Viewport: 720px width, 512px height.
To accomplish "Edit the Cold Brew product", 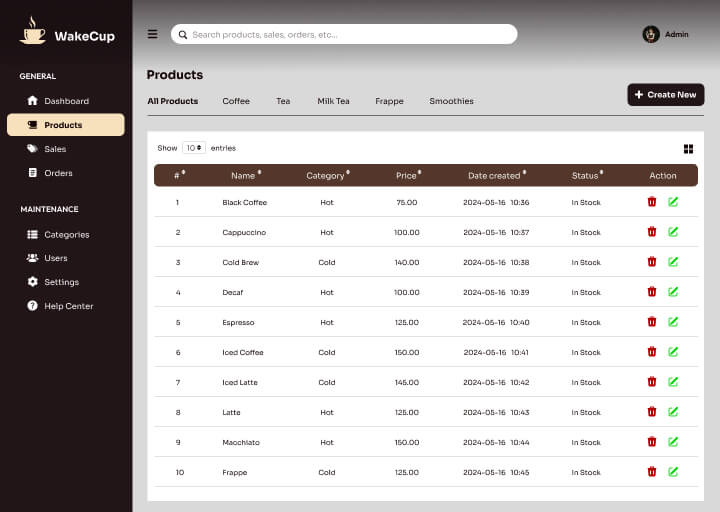I will (673, 262).
